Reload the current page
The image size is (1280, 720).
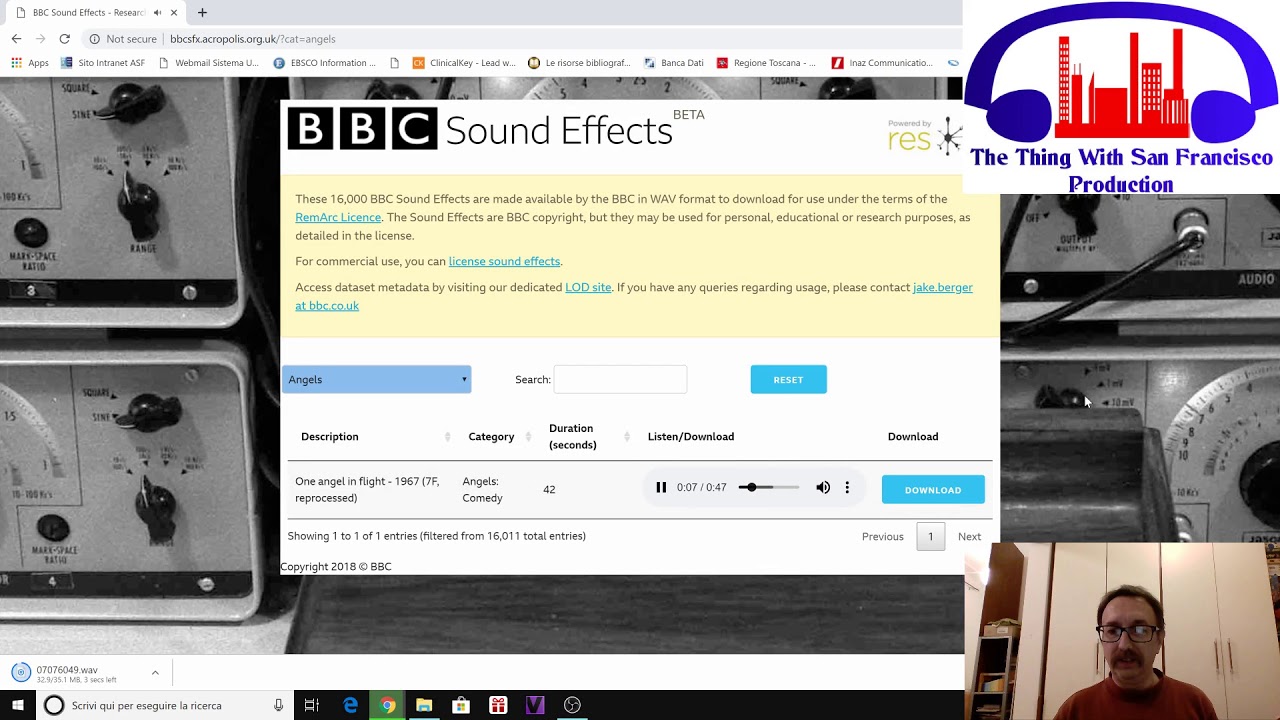click(x=64, y=39)
